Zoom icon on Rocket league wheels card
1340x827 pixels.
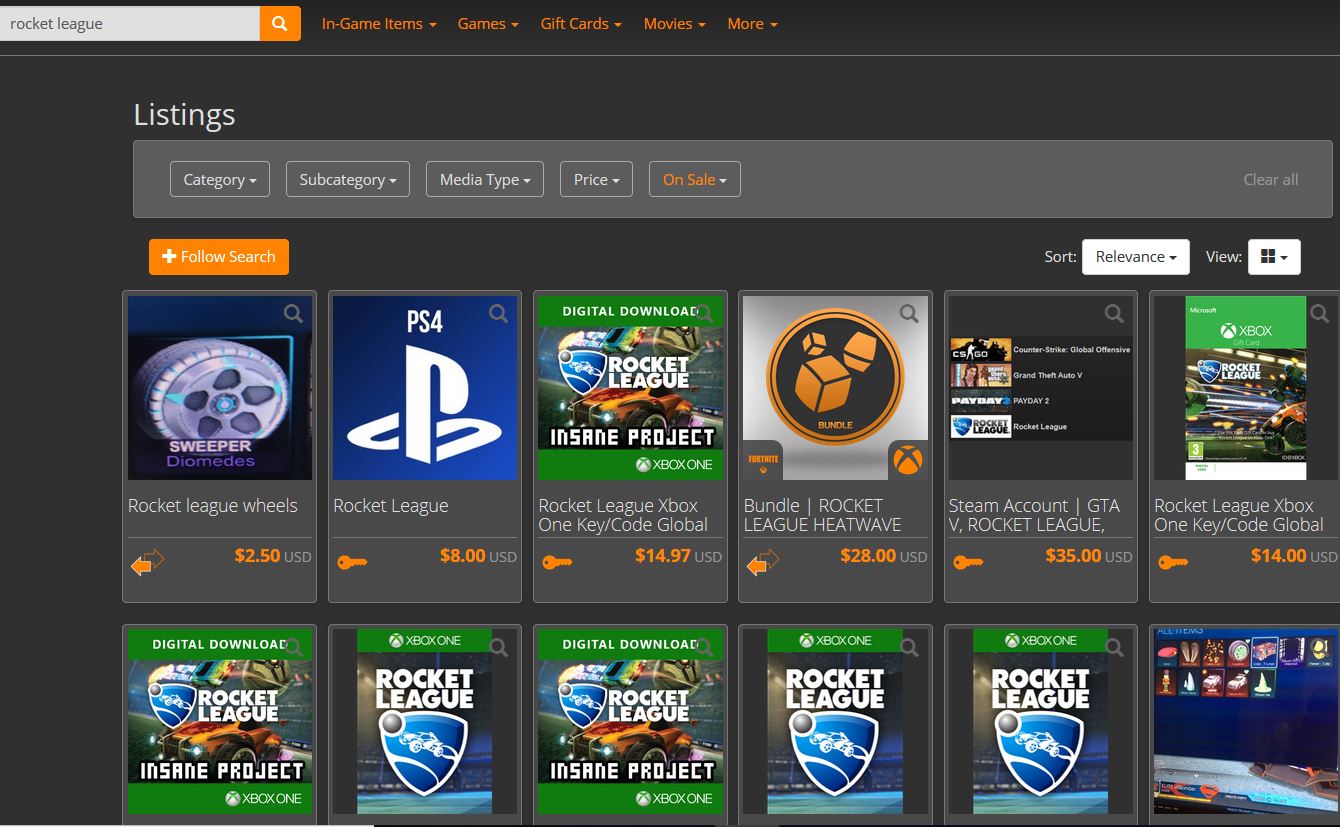click(293, 314)
